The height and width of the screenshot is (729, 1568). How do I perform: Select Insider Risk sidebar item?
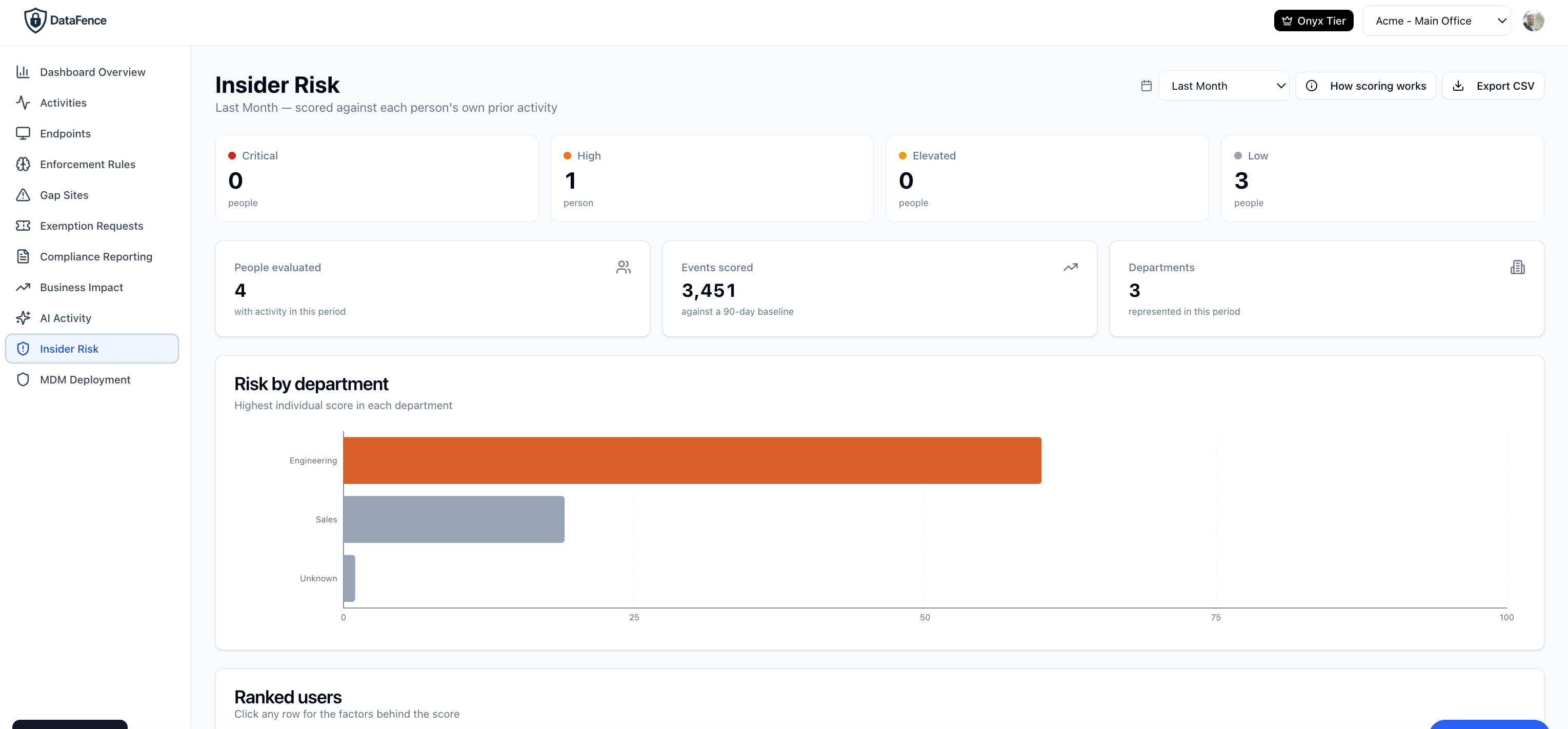click(x=92, y=349)
